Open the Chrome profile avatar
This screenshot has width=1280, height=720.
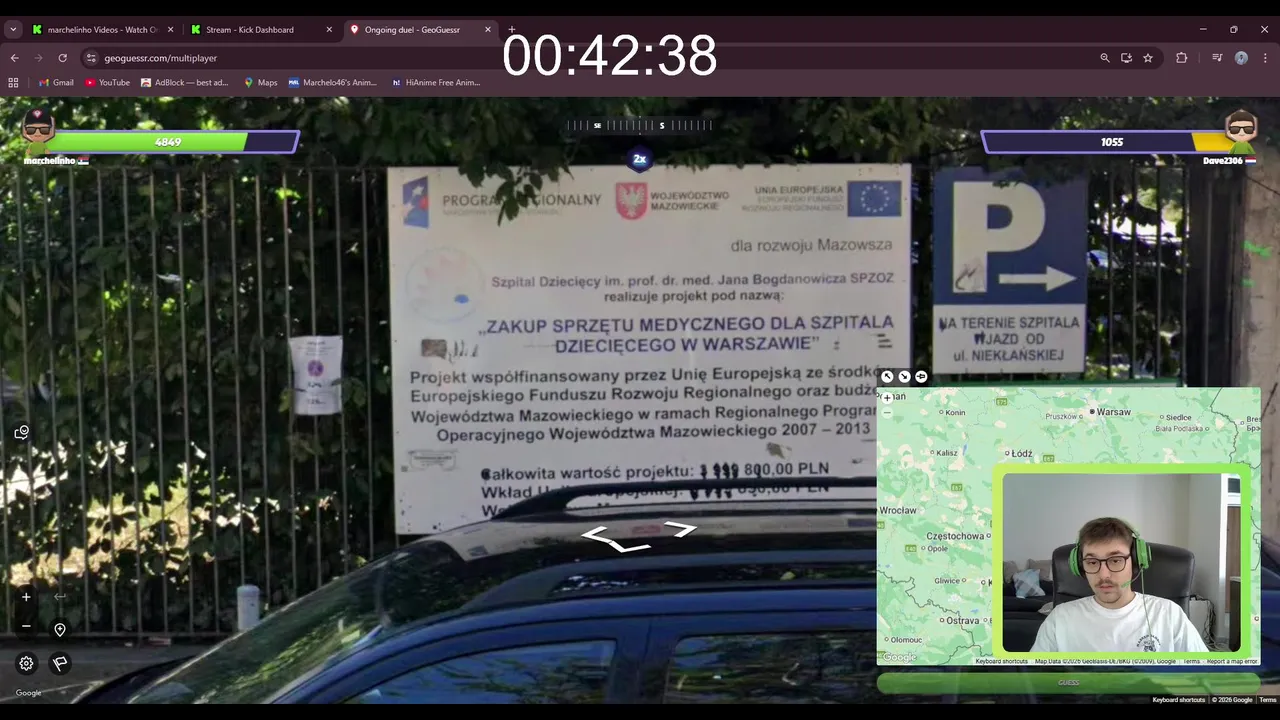1241,58
